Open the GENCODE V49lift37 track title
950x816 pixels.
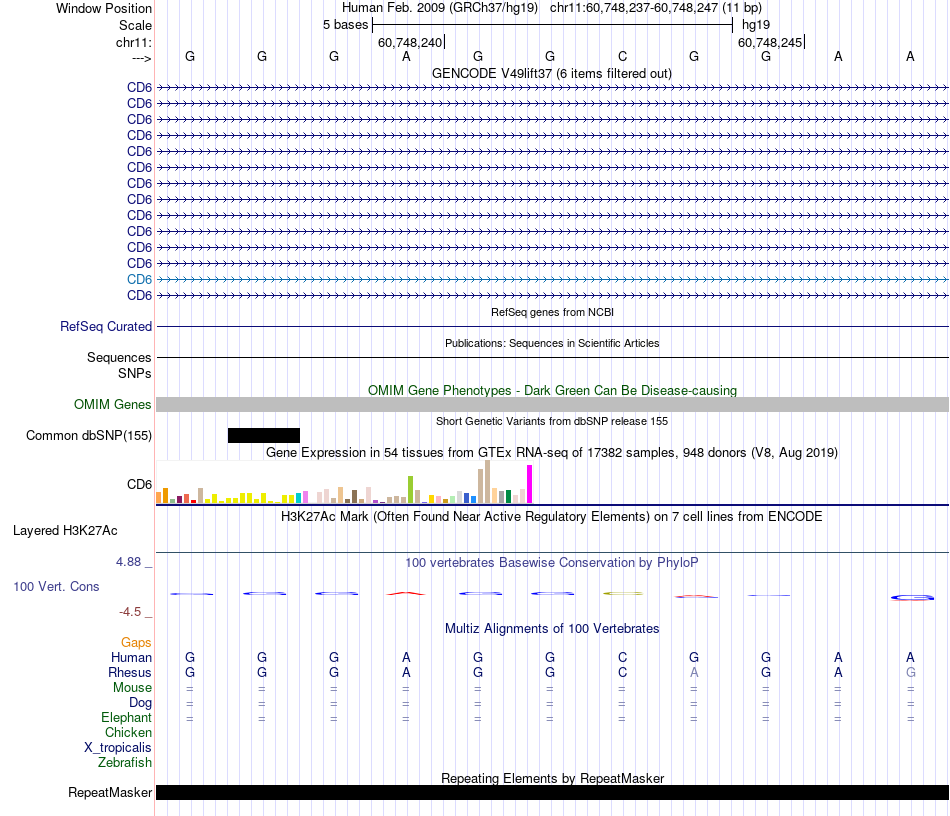[x=551, y=73]
